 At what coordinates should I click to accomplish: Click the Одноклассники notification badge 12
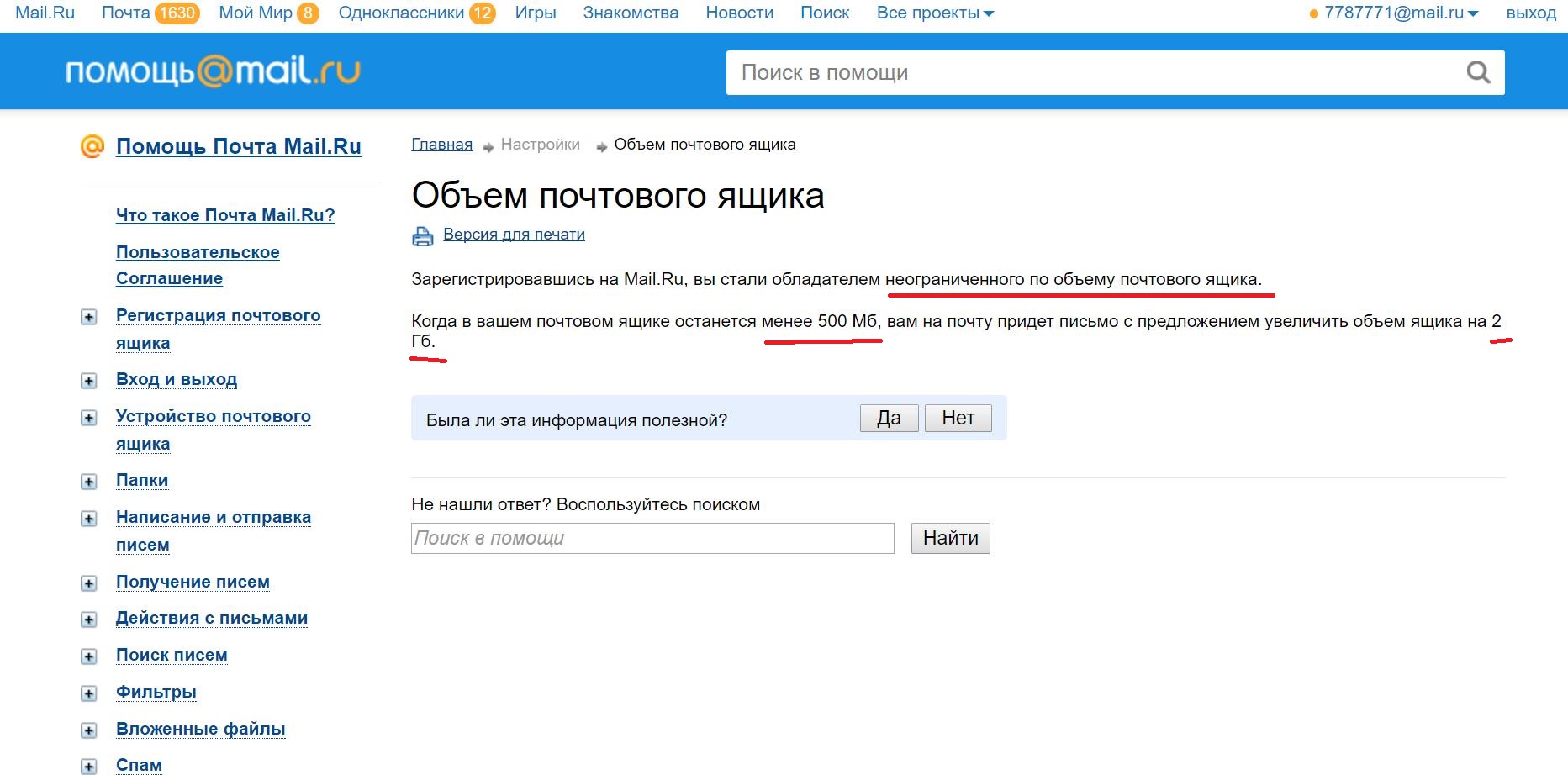coord(482,13)
